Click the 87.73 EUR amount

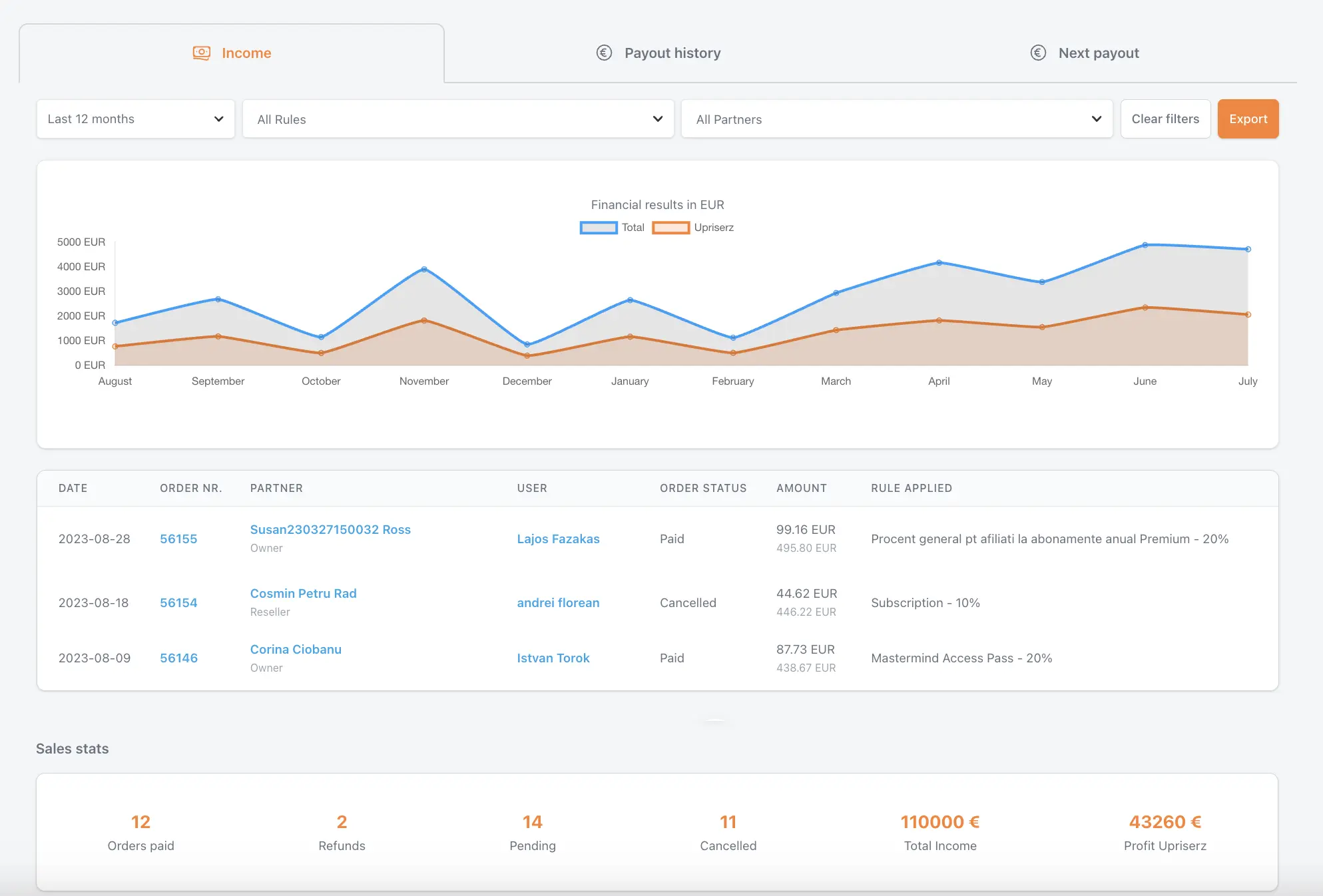pyautogui.click(x=806, y=649)
